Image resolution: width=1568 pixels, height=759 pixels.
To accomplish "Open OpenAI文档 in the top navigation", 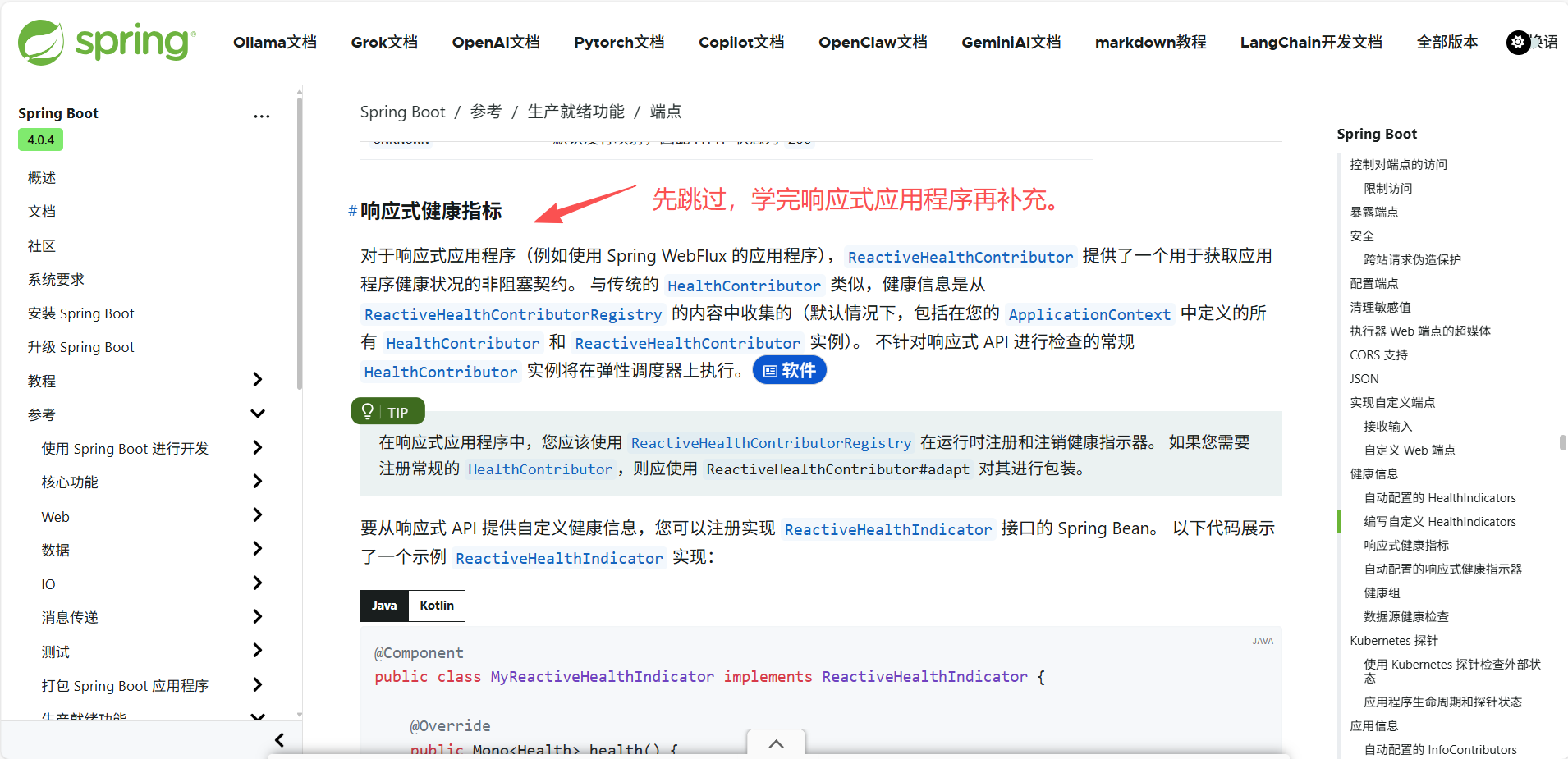I will pos(496,42).
